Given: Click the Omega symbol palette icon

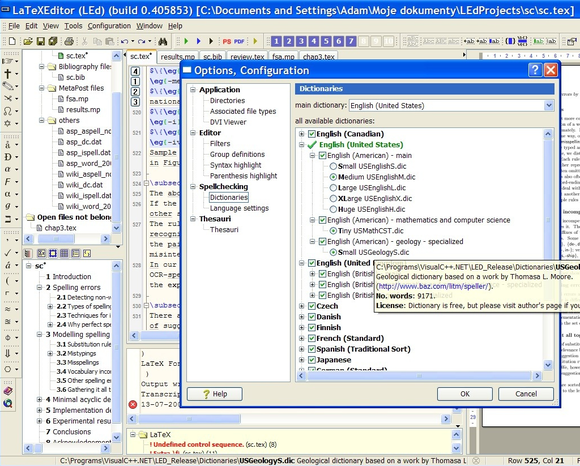Looking at the screenshot, I should [7, 111].
